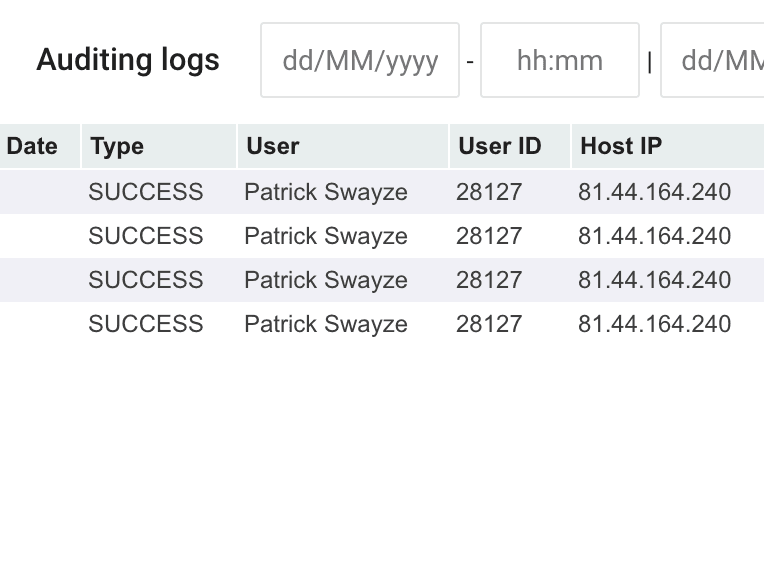Select Patrick Swayze in the second row

point(326,236)
